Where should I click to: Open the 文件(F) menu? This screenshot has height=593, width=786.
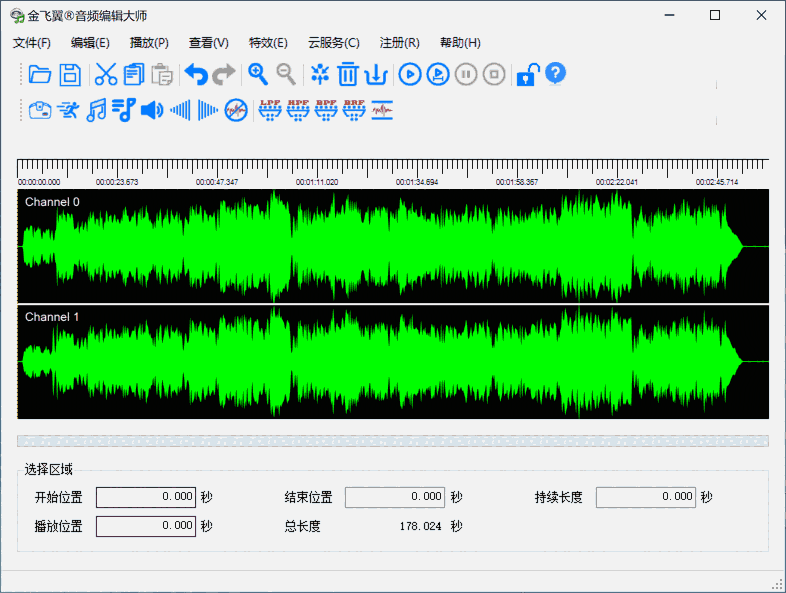coord(32,43)
